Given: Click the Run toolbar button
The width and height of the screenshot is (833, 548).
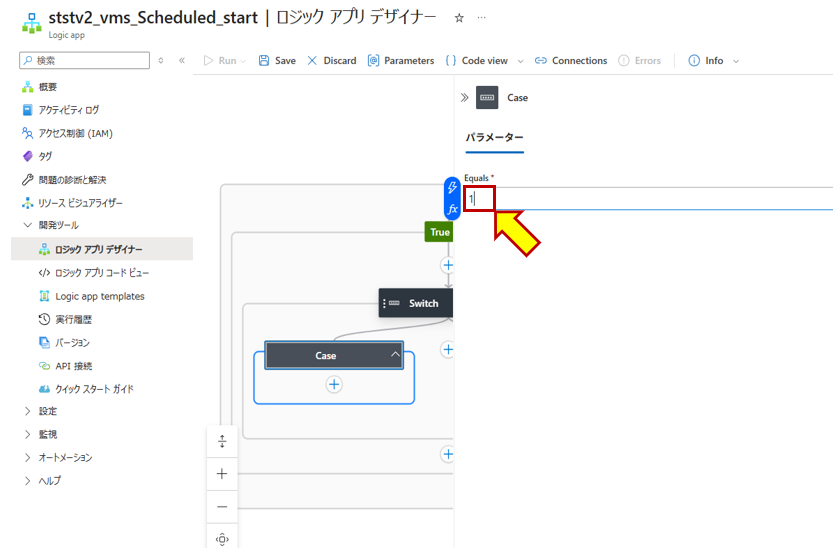Looking at the screenshot, I should [x=219, y=61].
